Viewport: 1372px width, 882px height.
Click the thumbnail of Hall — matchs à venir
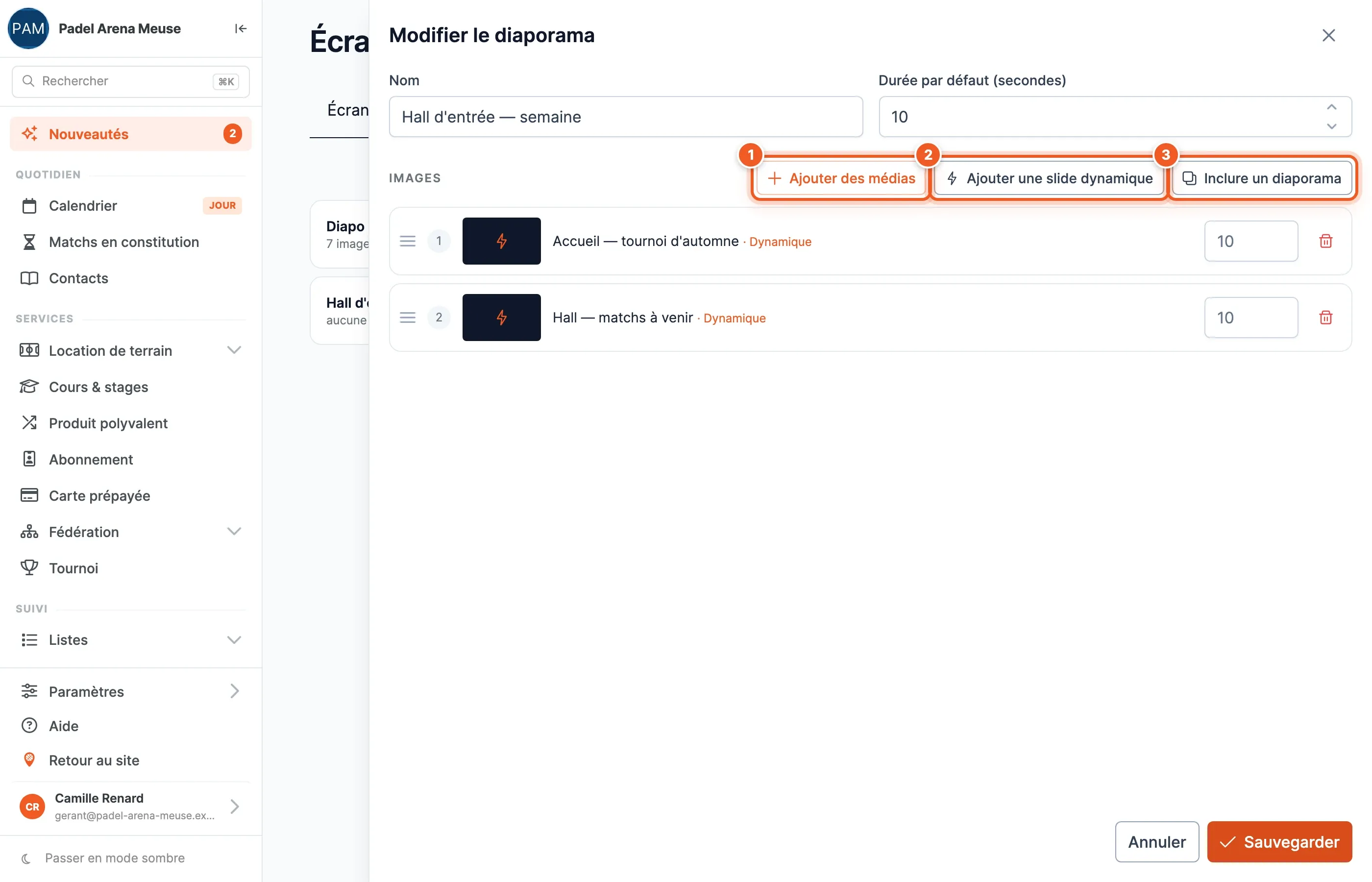(501, 318)
